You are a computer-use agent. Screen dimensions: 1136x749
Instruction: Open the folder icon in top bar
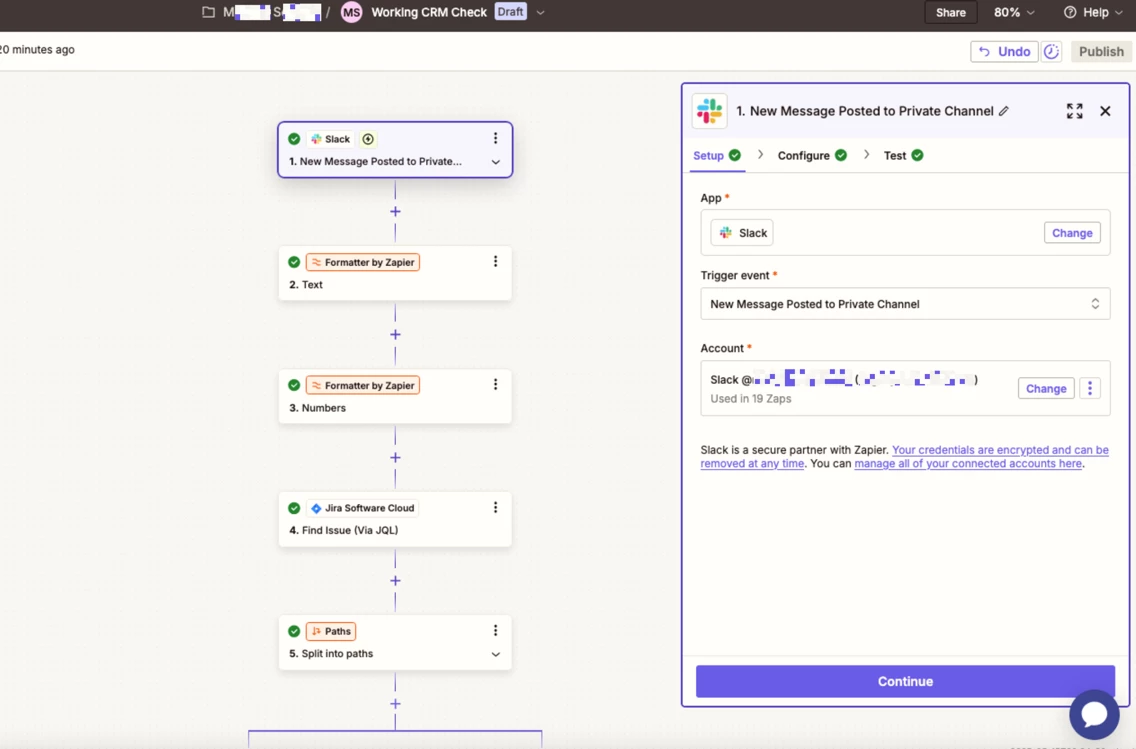pos(209,12)
